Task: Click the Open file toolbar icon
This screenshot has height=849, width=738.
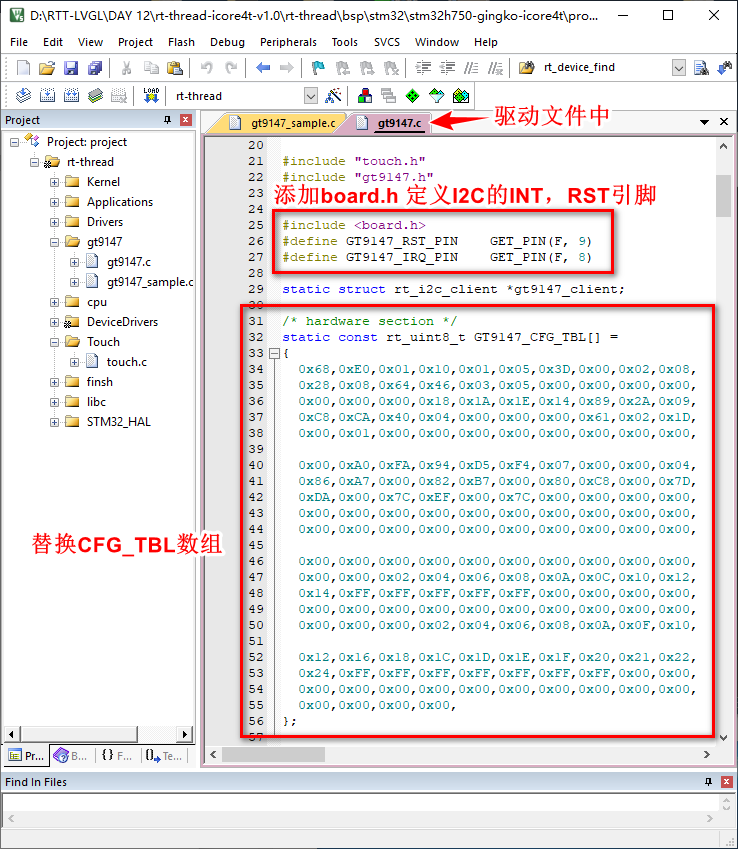Action: click(x=47, y=68)
